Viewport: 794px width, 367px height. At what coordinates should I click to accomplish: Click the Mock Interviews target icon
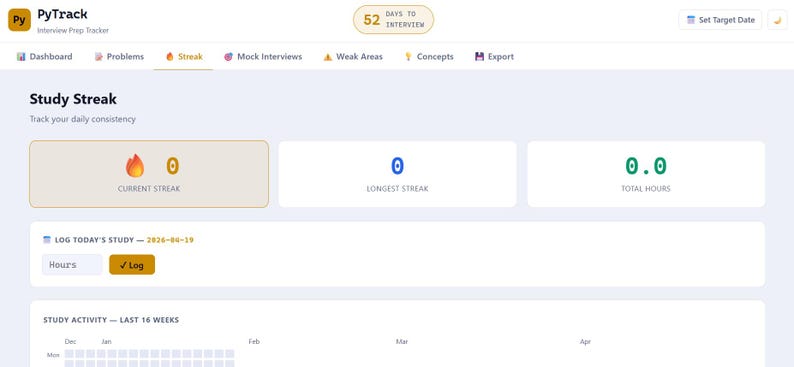coord(228,57)
